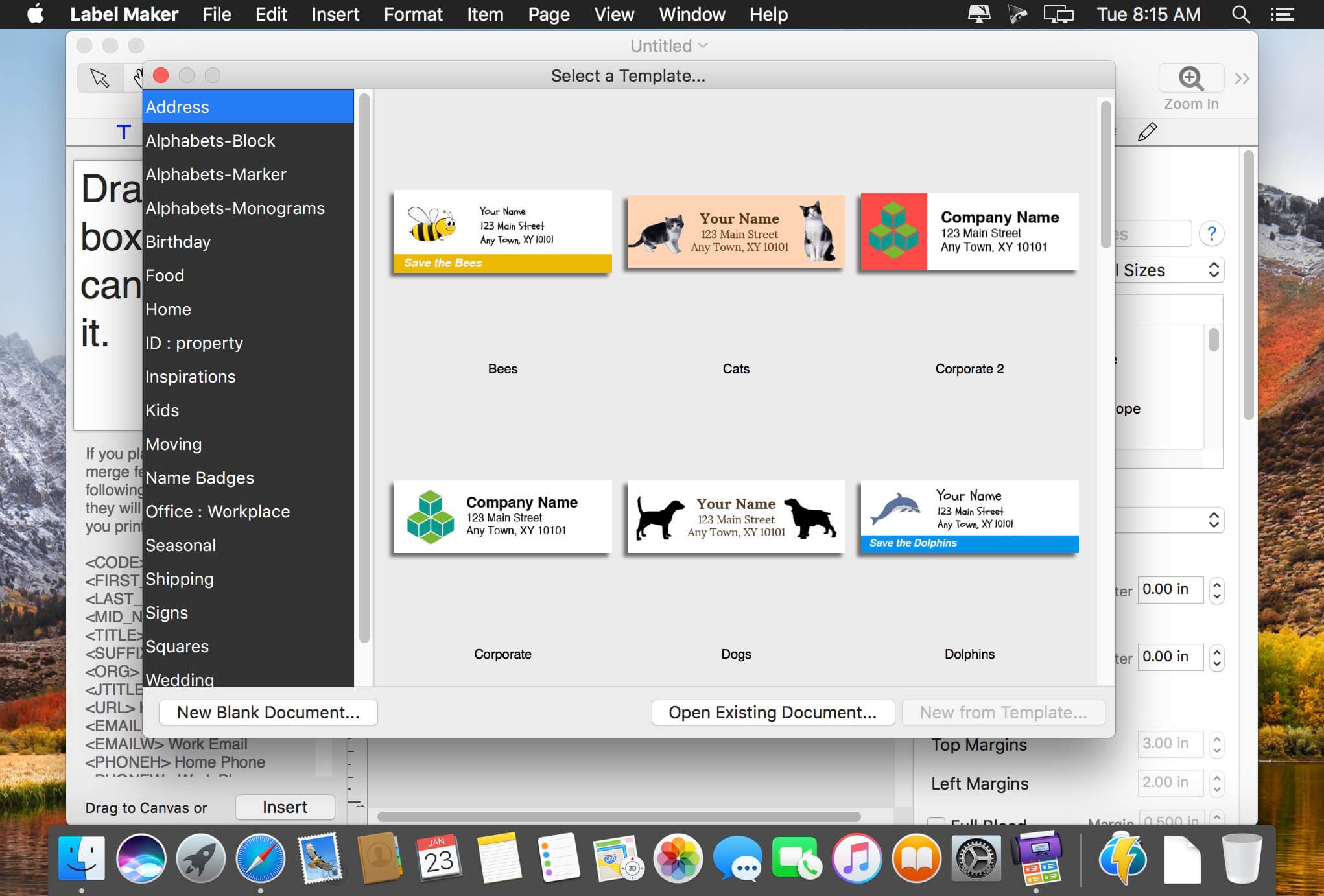Open the Item menu
The image size is (1324, 896).
(x=485, y=14)
